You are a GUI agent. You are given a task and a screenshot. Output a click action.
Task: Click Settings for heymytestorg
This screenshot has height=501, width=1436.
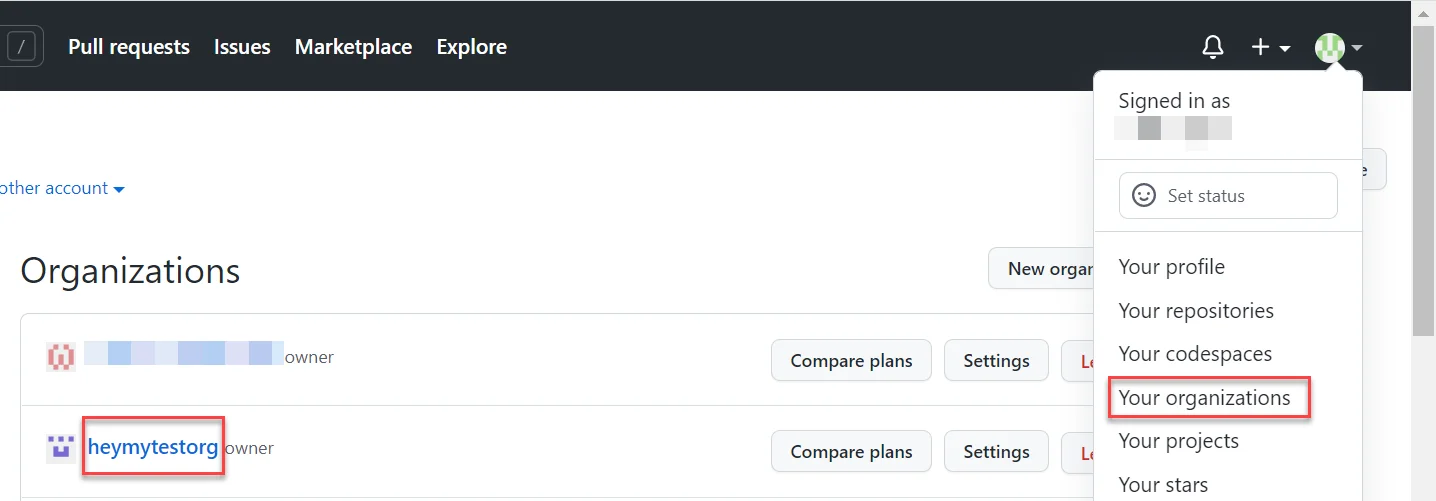(996, 452)
